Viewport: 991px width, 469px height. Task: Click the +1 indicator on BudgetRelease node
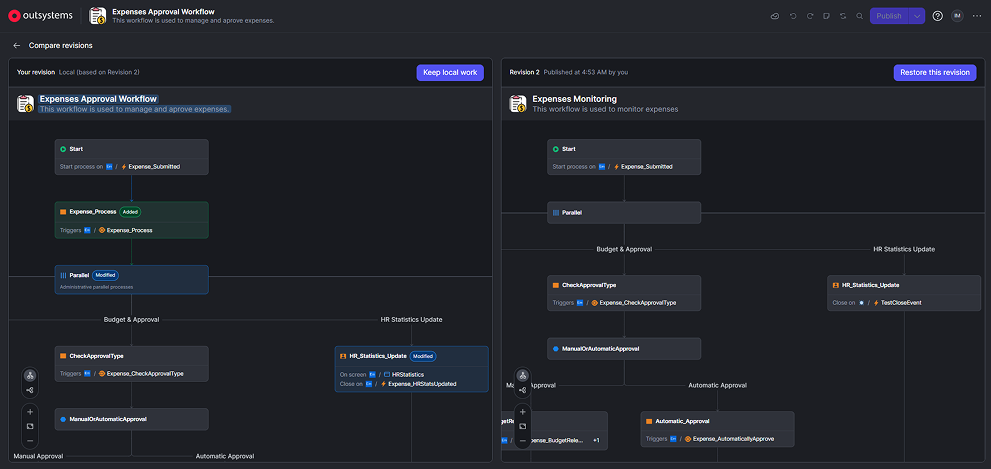(x=597, y=439)
